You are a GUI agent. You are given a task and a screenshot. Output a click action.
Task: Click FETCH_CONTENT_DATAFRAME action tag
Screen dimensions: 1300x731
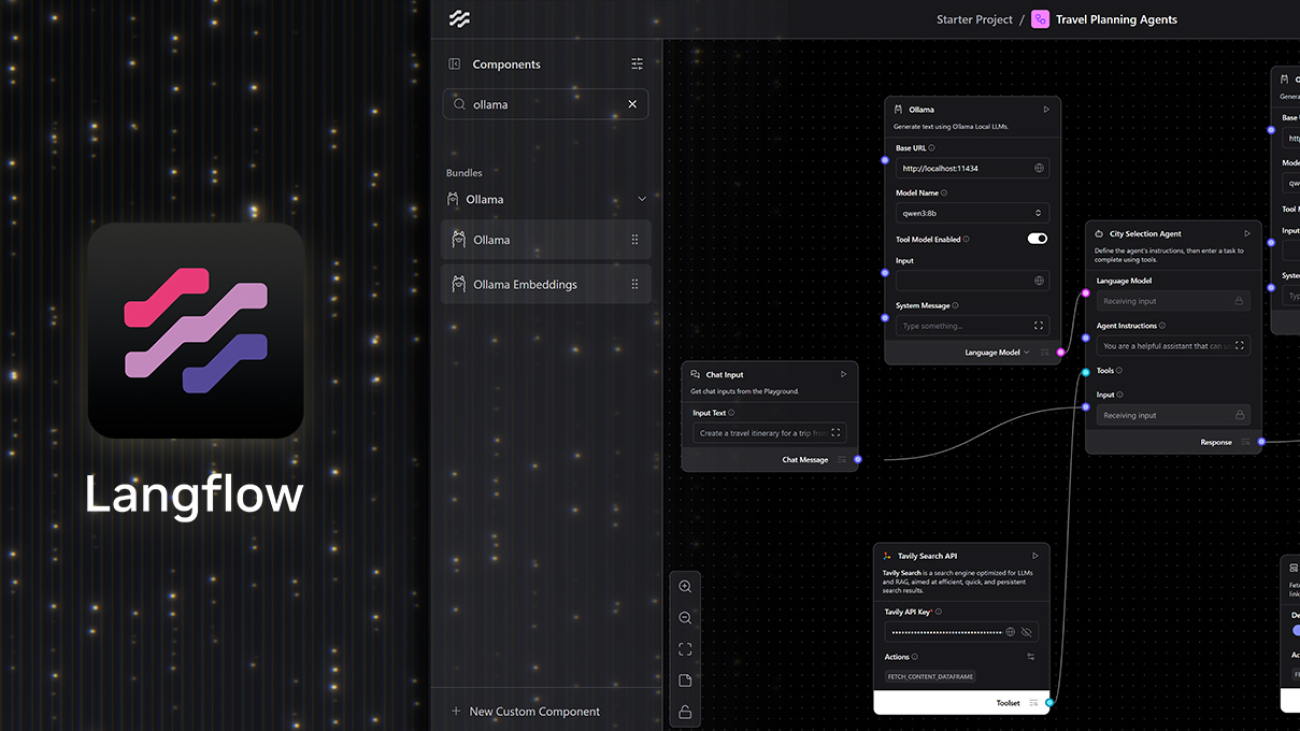coord(930,677)
